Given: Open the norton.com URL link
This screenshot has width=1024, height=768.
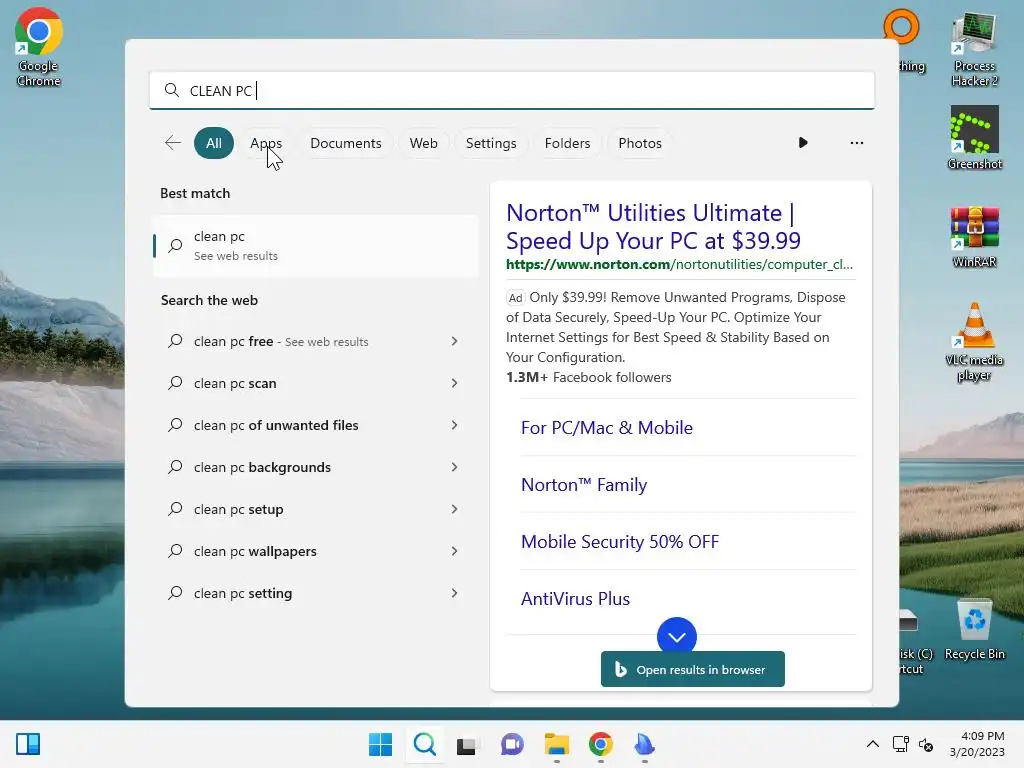Looking at the screenshot, I should [x=679, y=264].
